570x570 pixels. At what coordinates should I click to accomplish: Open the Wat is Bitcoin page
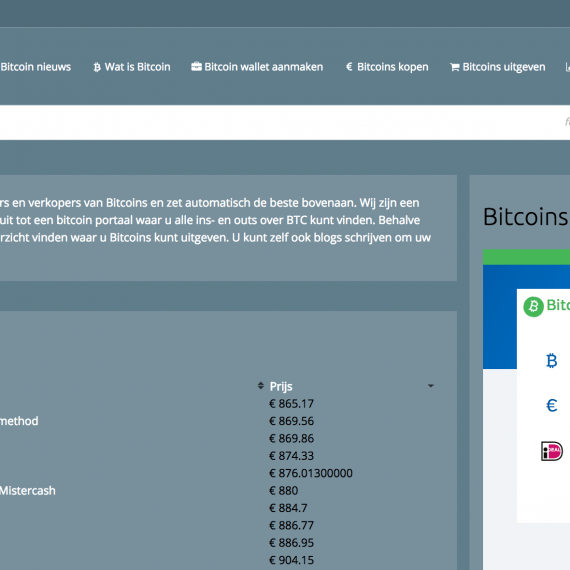pos(137,67)
